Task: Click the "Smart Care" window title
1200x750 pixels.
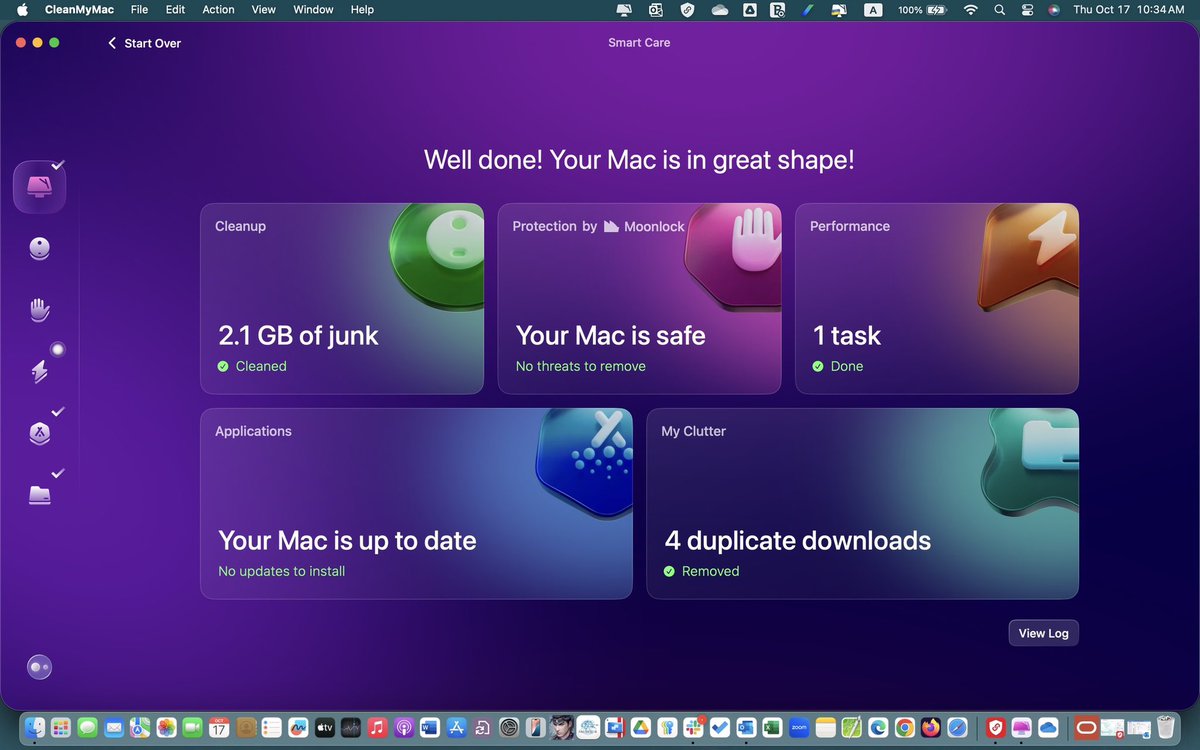Action: point(639,43)
